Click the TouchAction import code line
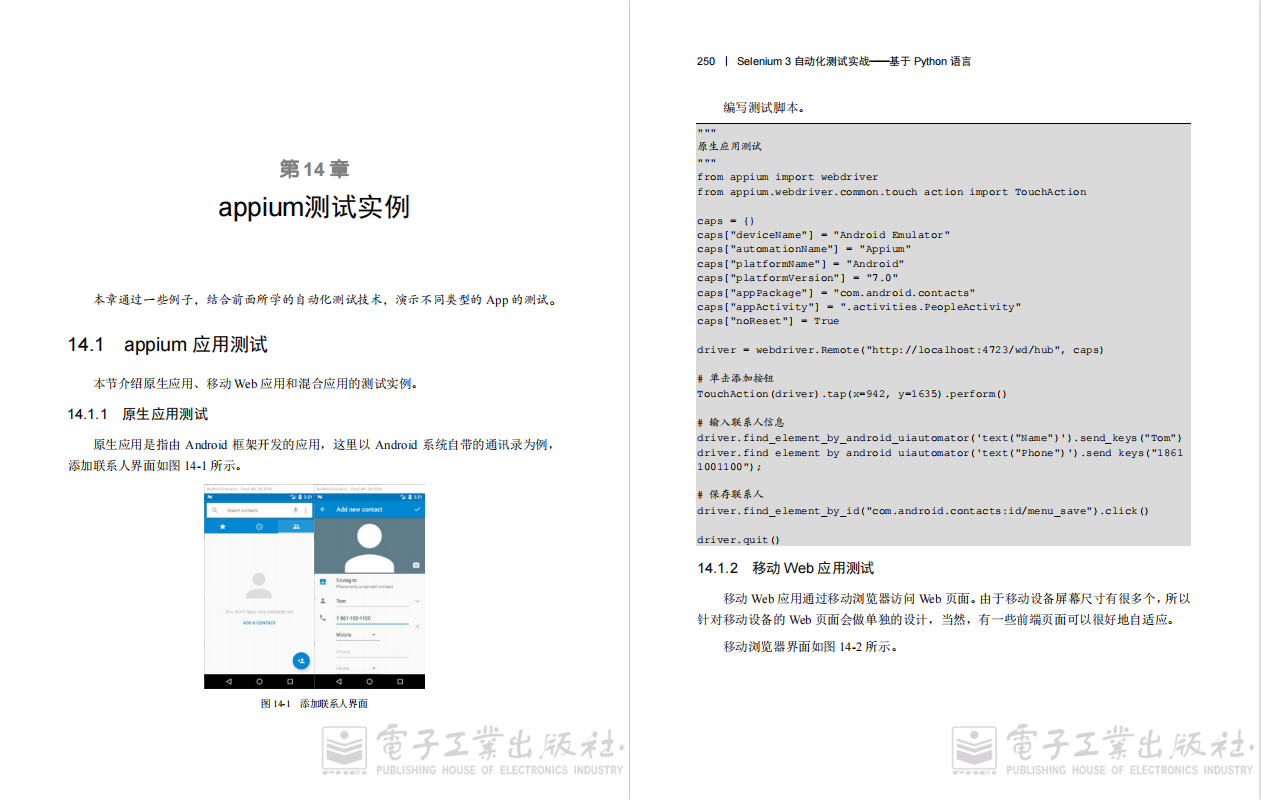Viewport: 1261px width, 800px height. tap(892, 192)
